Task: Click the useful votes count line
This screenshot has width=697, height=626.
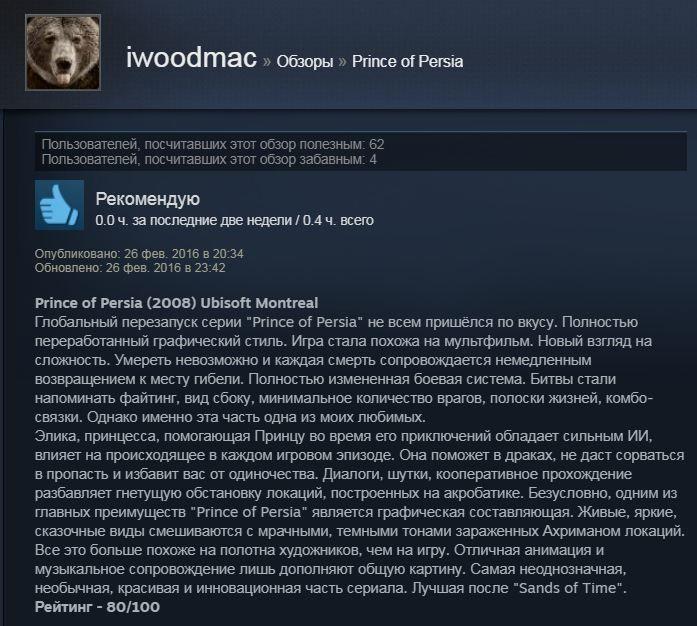Action: (x=212, y=144)
